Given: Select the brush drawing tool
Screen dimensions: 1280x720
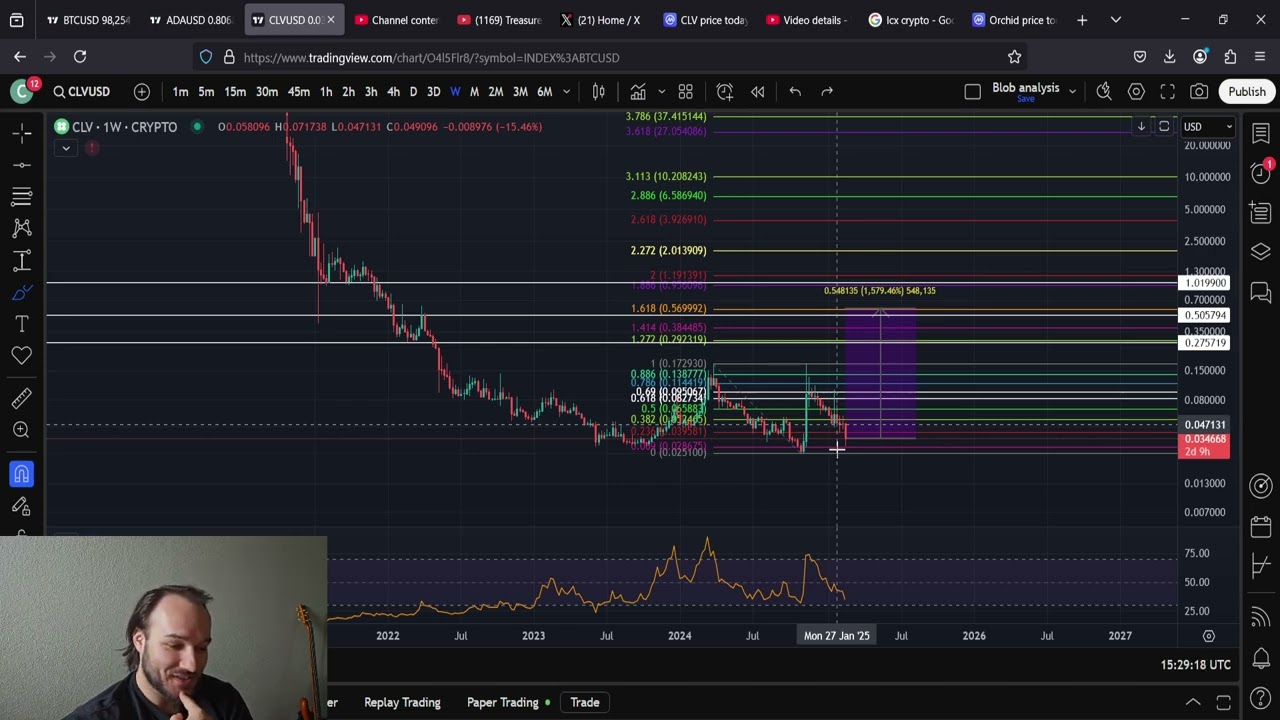Looking at the screenshot, I should [x=21, y=293].
